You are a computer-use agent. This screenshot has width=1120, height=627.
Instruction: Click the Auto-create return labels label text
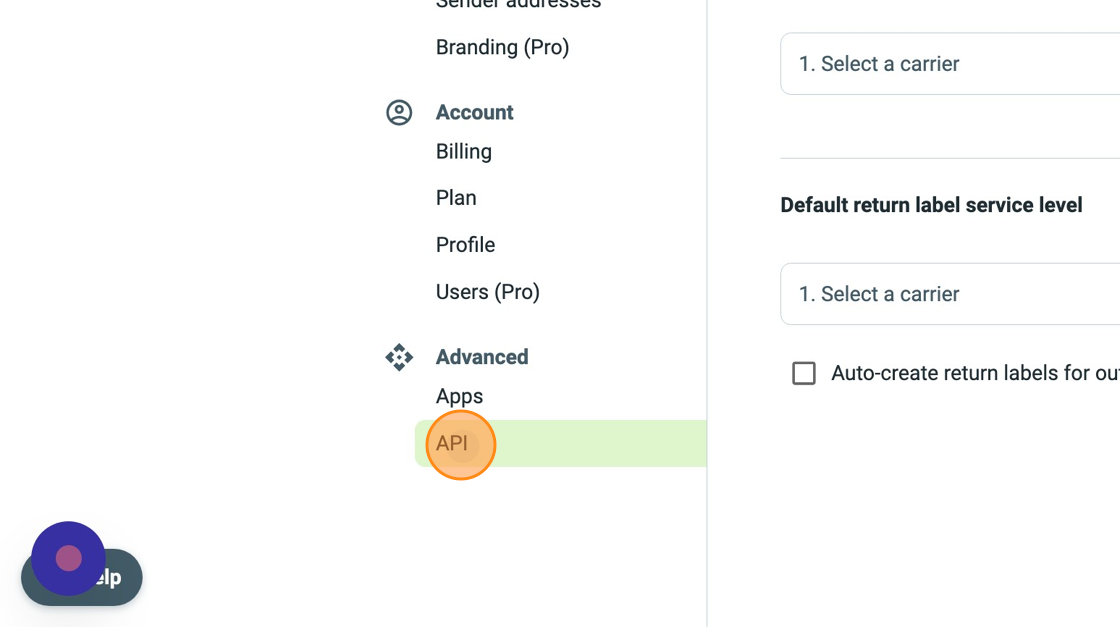975,373
